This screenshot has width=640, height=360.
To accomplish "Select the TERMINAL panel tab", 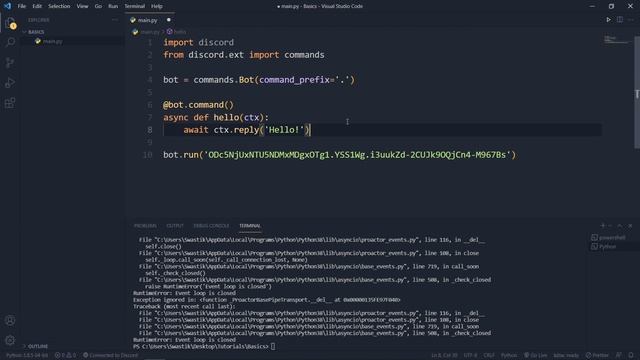I will coord(250,226).
